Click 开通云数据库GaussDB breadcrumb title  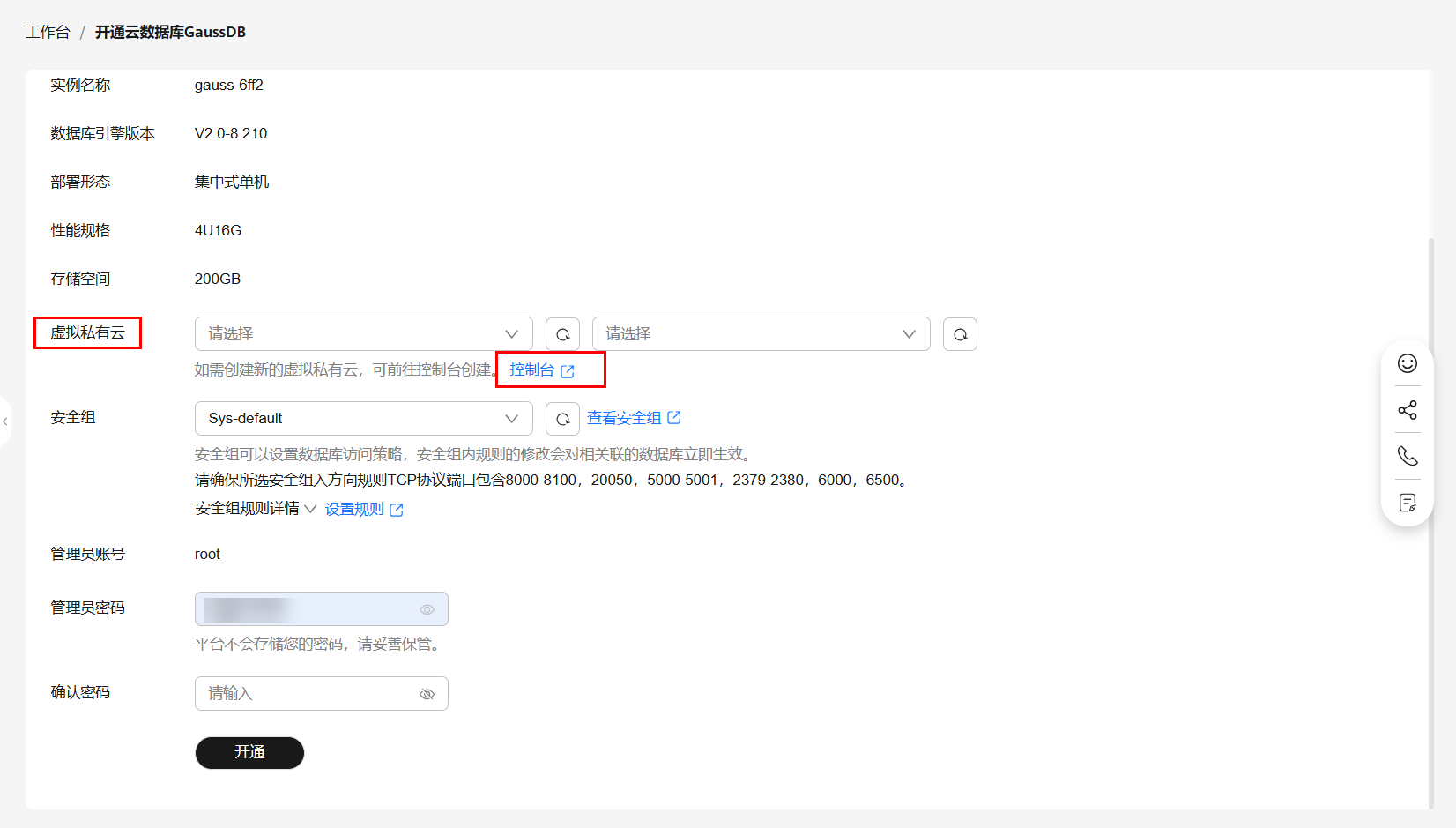(170, 33)
